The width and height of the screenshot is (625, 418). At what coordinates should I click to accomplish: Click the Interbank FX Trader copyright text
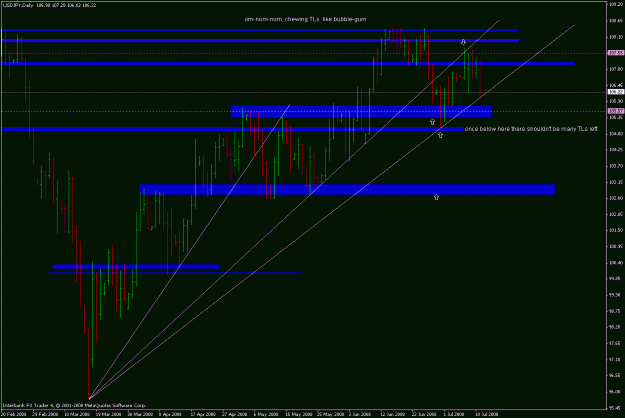pos(75,406)
